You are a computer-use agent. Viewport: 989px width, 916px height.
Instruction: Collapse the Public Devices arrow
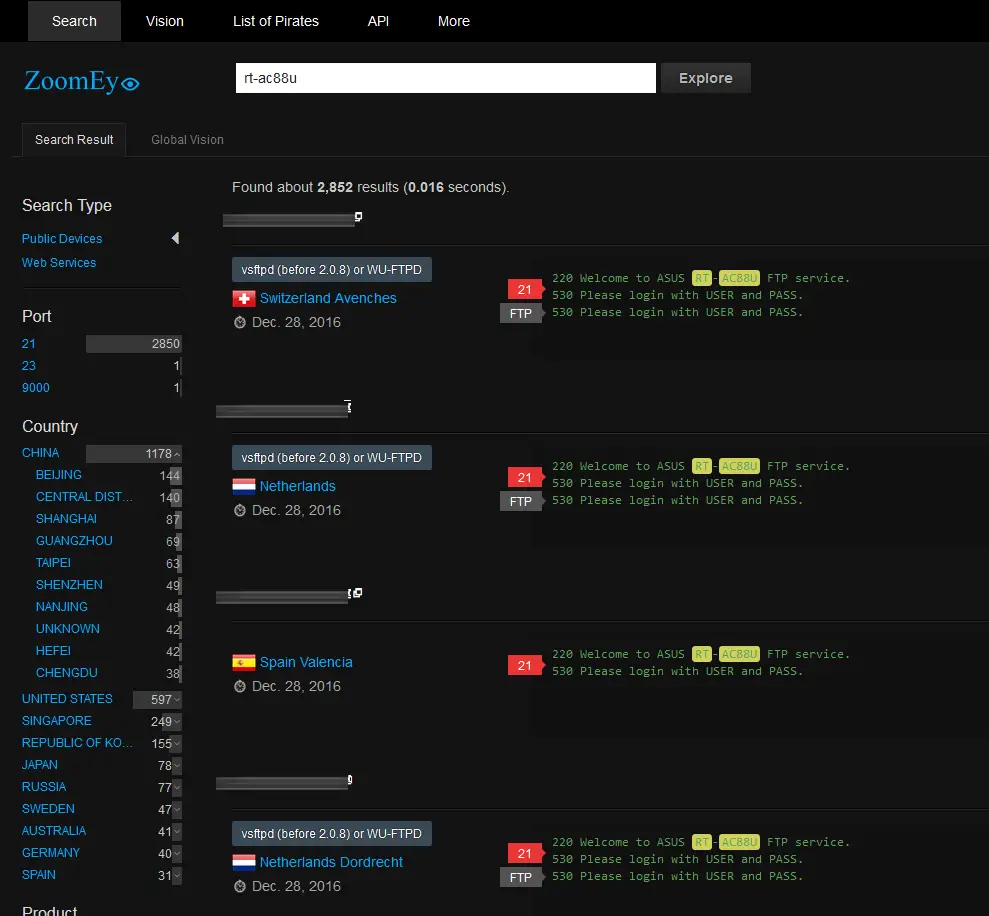coord(175,238)
